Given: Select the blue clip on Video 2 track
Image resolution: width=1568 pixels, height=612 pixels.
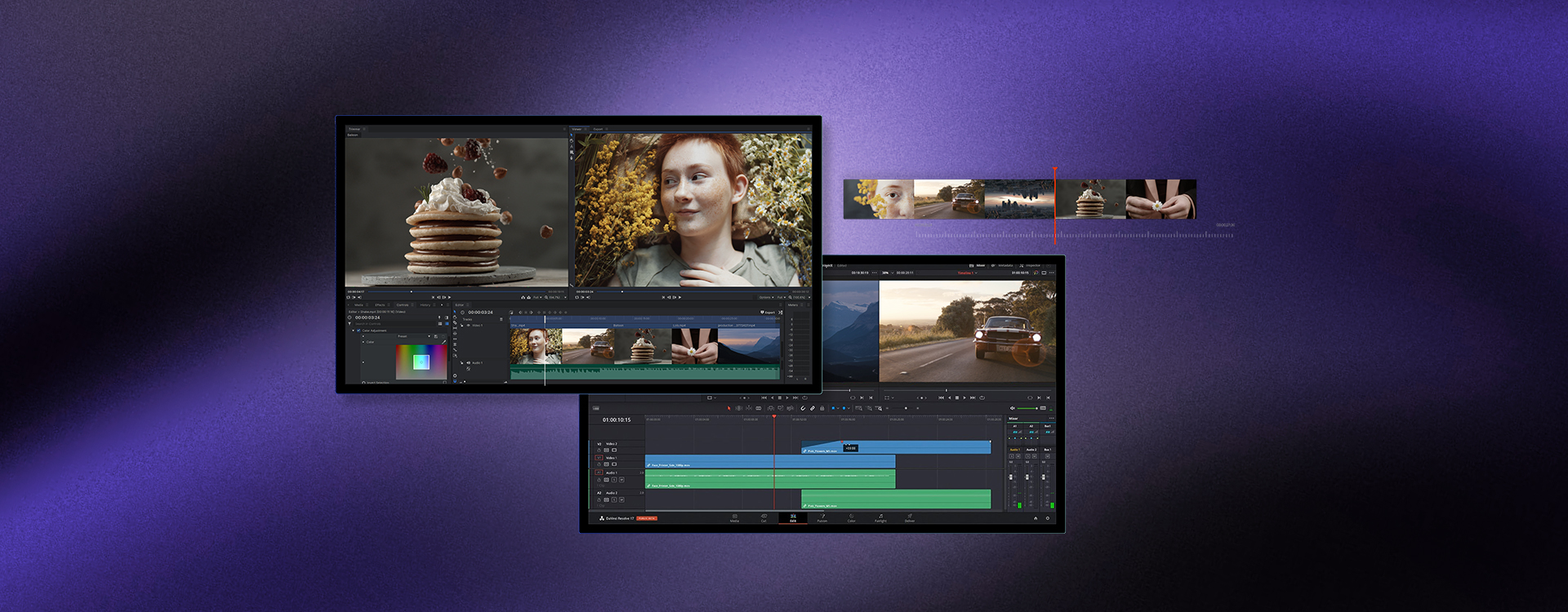Looking at the screenshot, I should (x=896, y=447).
